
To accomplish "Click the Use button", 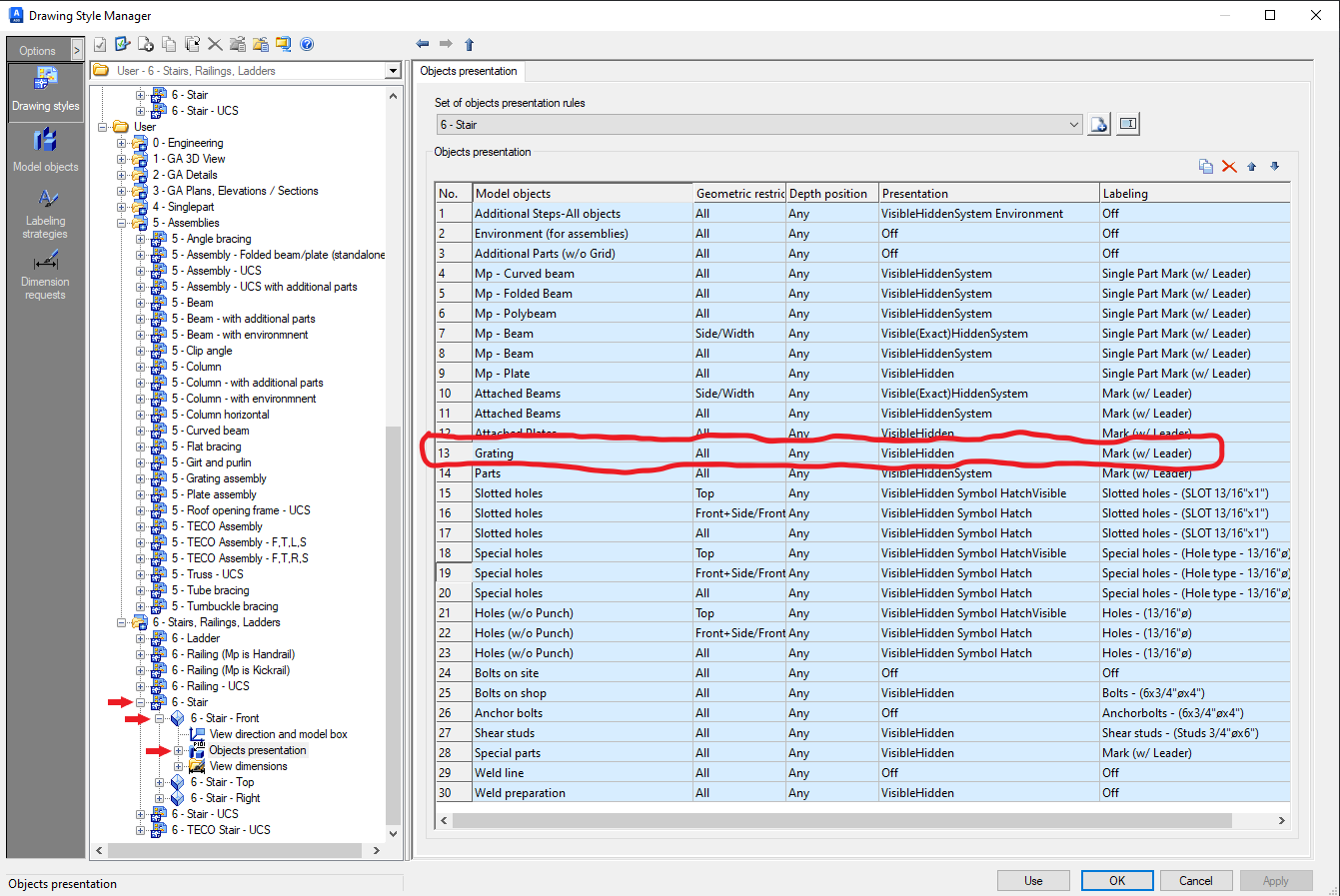I will tap(1033, 880).
